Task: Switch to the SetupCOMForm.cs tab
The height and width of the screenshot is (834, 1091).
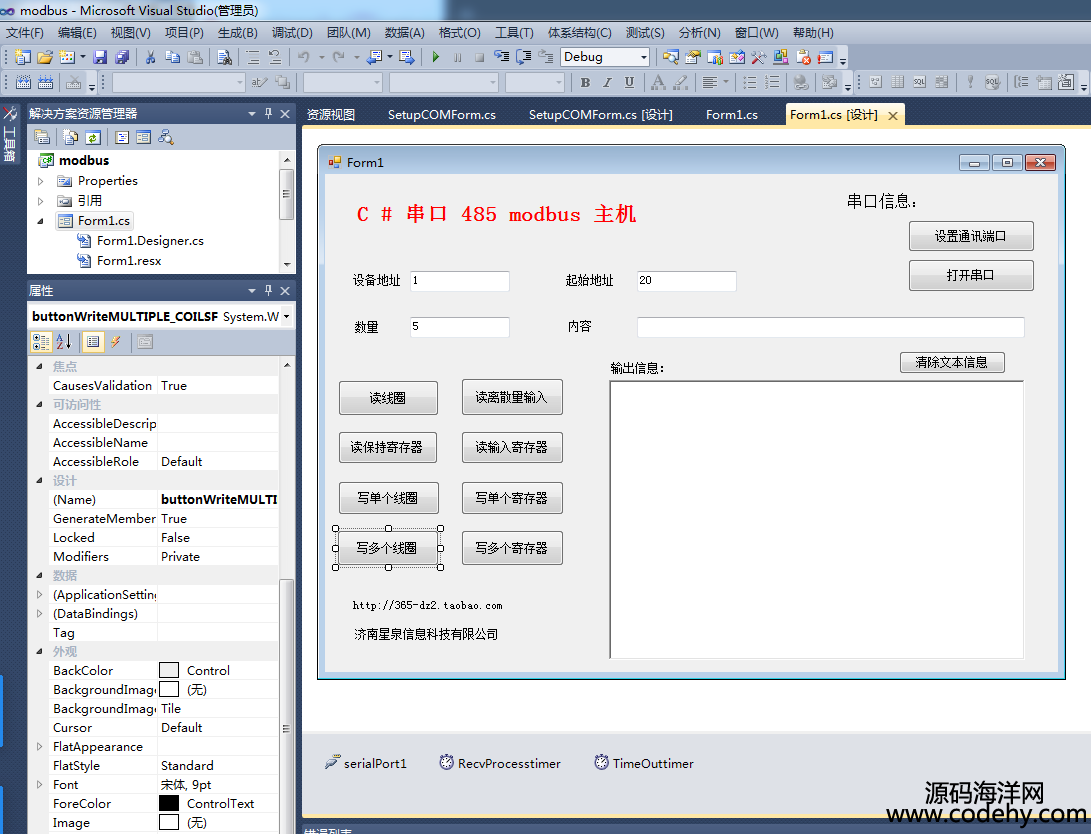Action: click(x=441, y=115)
